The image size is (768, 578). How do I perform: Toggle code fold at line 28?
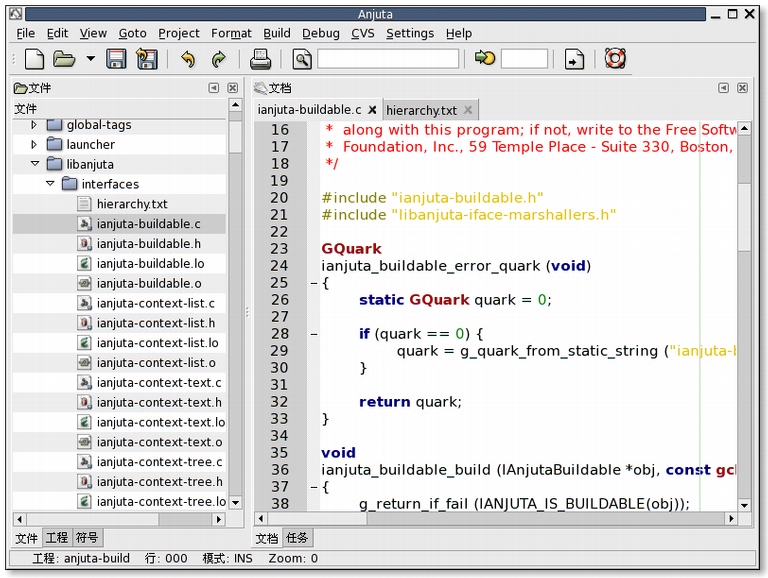coord(314,334)
